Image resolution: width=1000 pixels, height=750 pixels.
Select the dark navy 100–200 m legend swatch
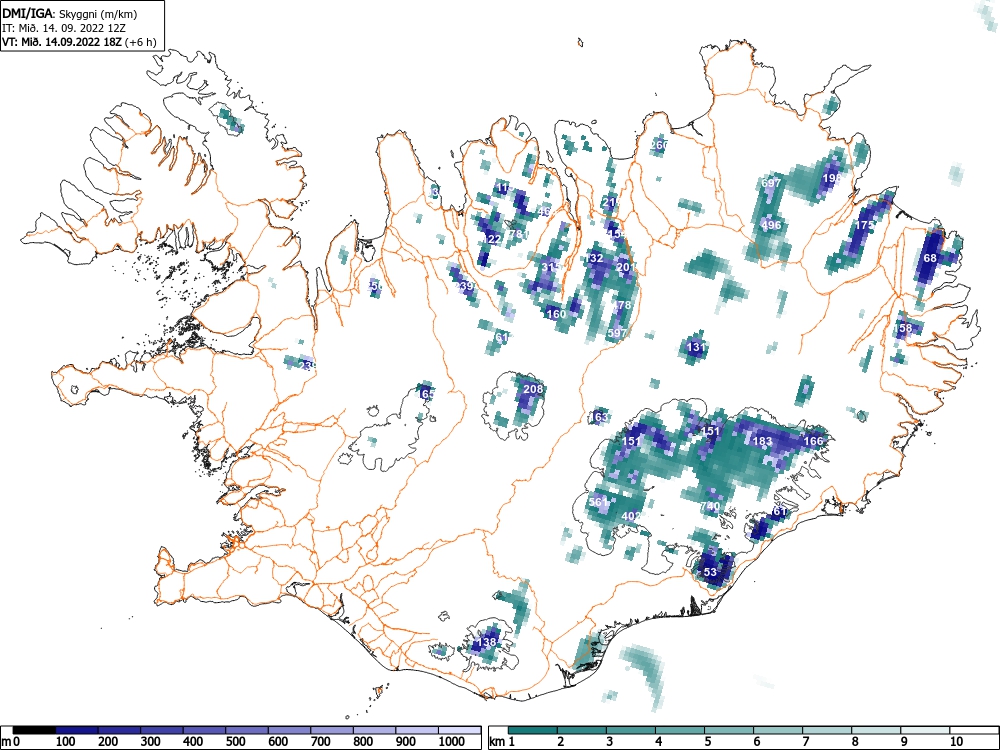77,730
